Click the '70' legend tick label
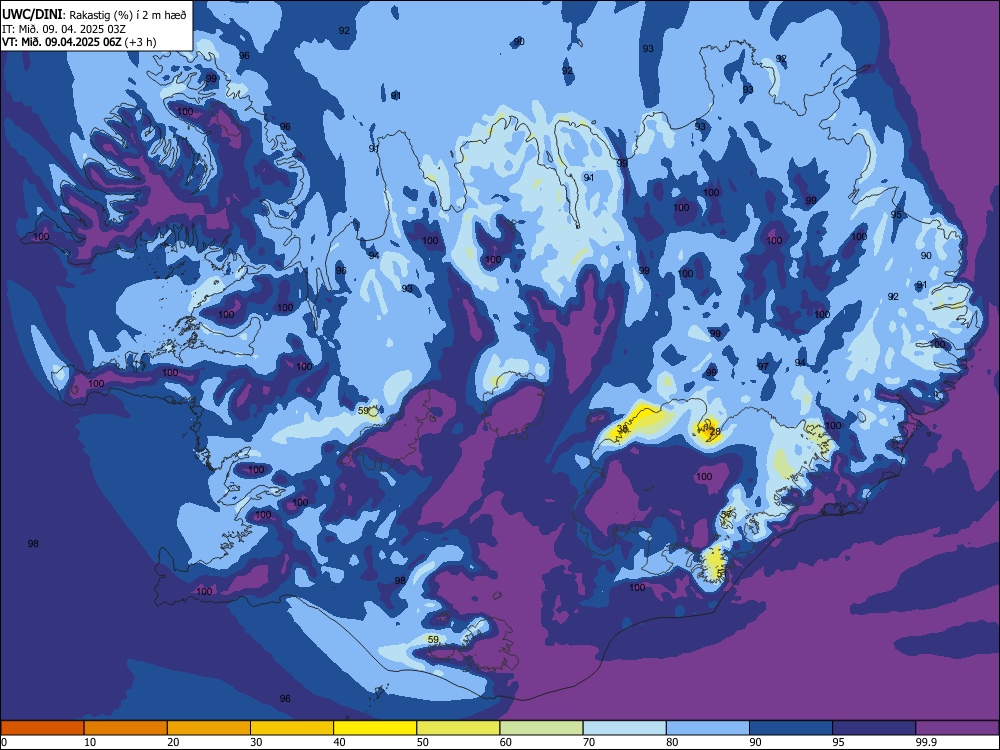This screenshot has height=750, width=1000. tap(589, 742)
